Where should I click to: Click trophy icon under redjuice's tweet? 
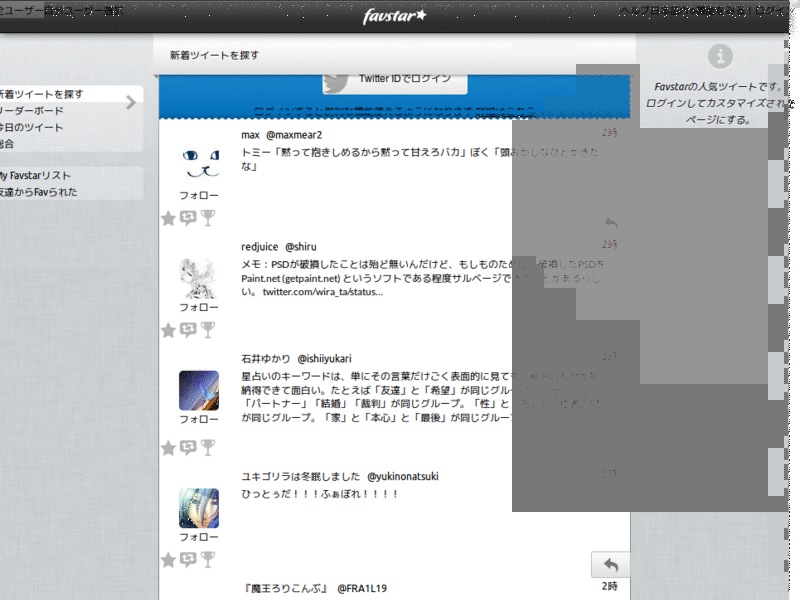[x=208, y=330]
